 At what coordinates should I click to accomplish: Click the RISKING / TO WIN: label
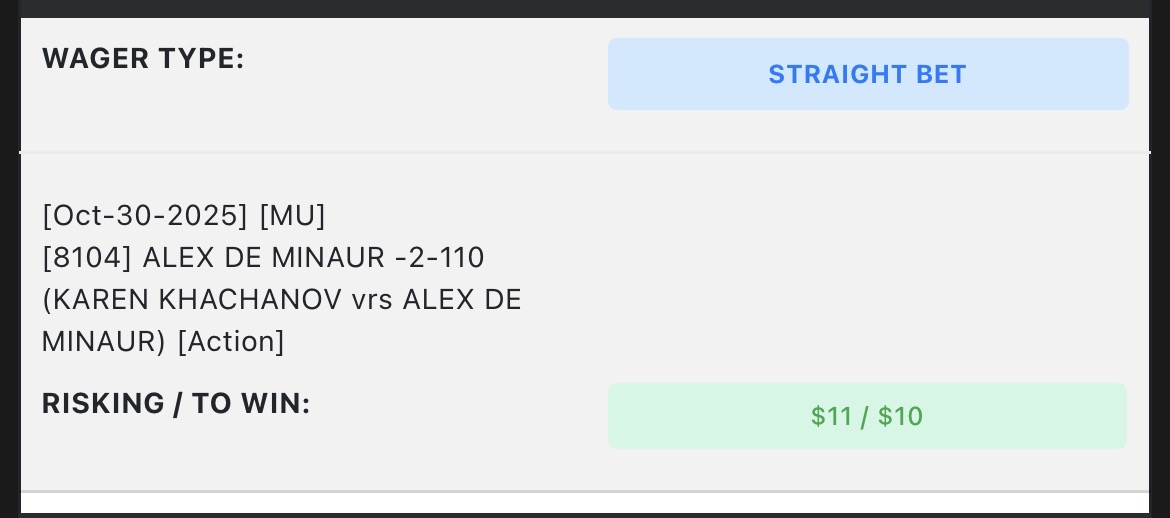[176, 404]
